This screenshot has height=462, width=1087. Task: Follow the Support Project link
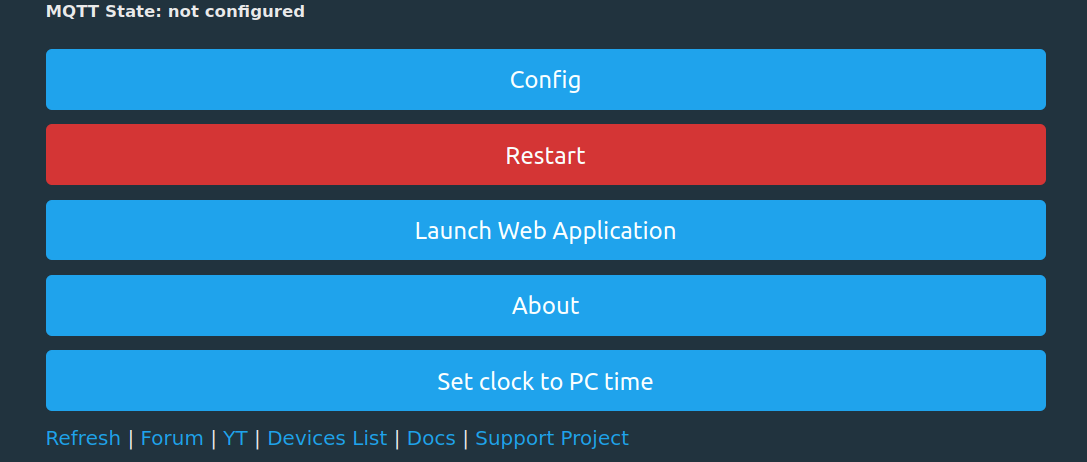[552, 438]
